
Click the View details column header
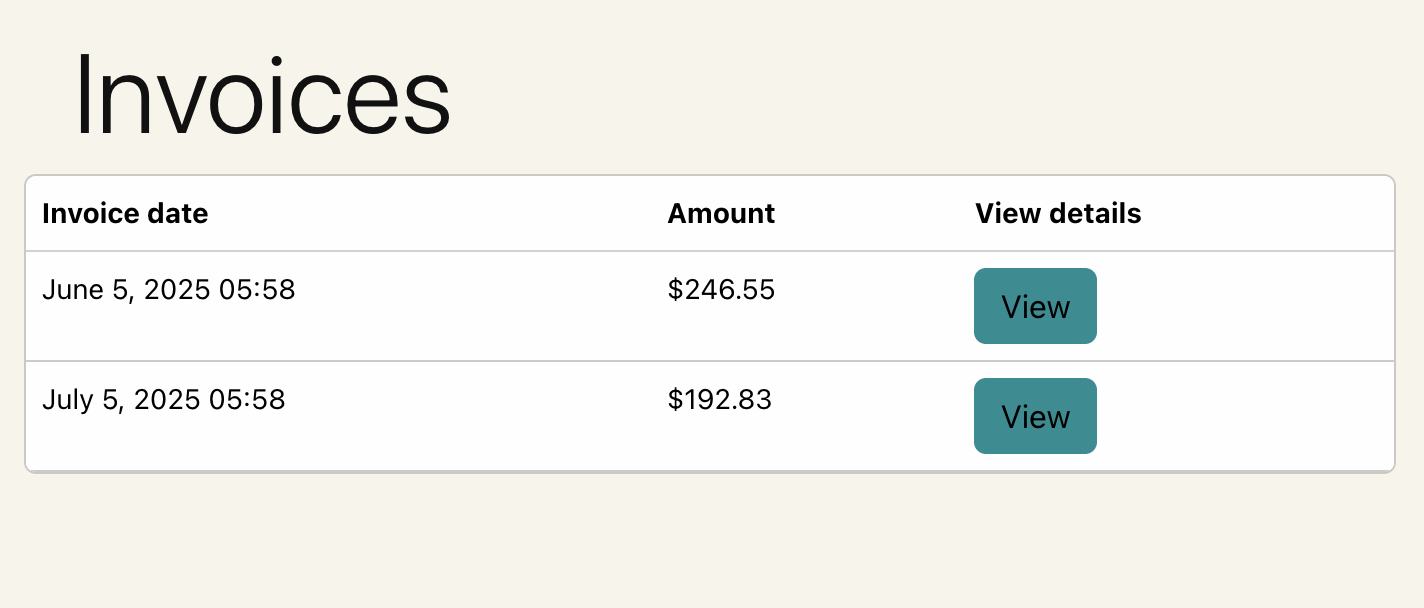click(1058, 213)
